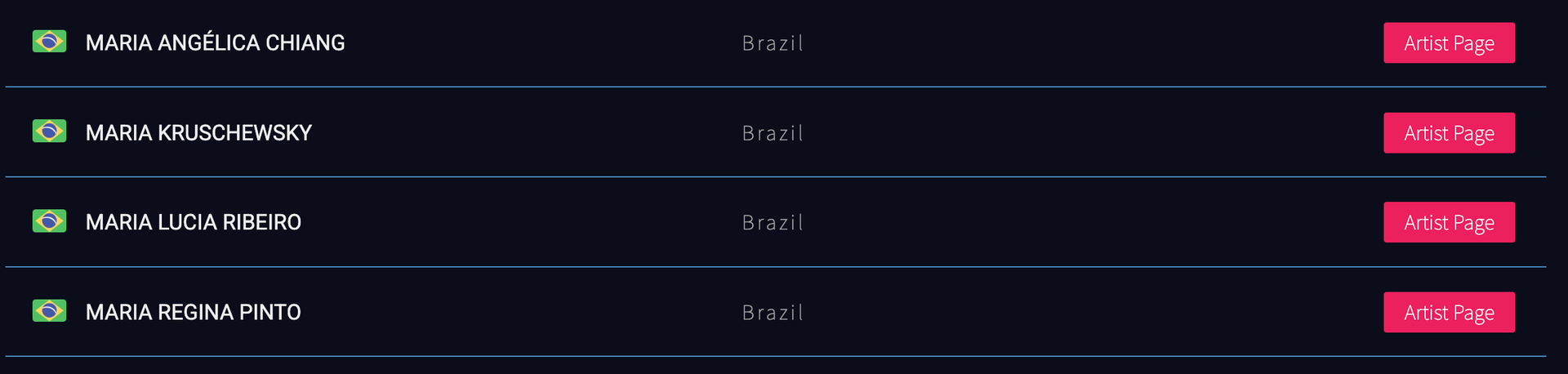Click Brazil country text in Ribeiro's row
The height and width of the screenshot is (374, 1568).
[773, 223]
